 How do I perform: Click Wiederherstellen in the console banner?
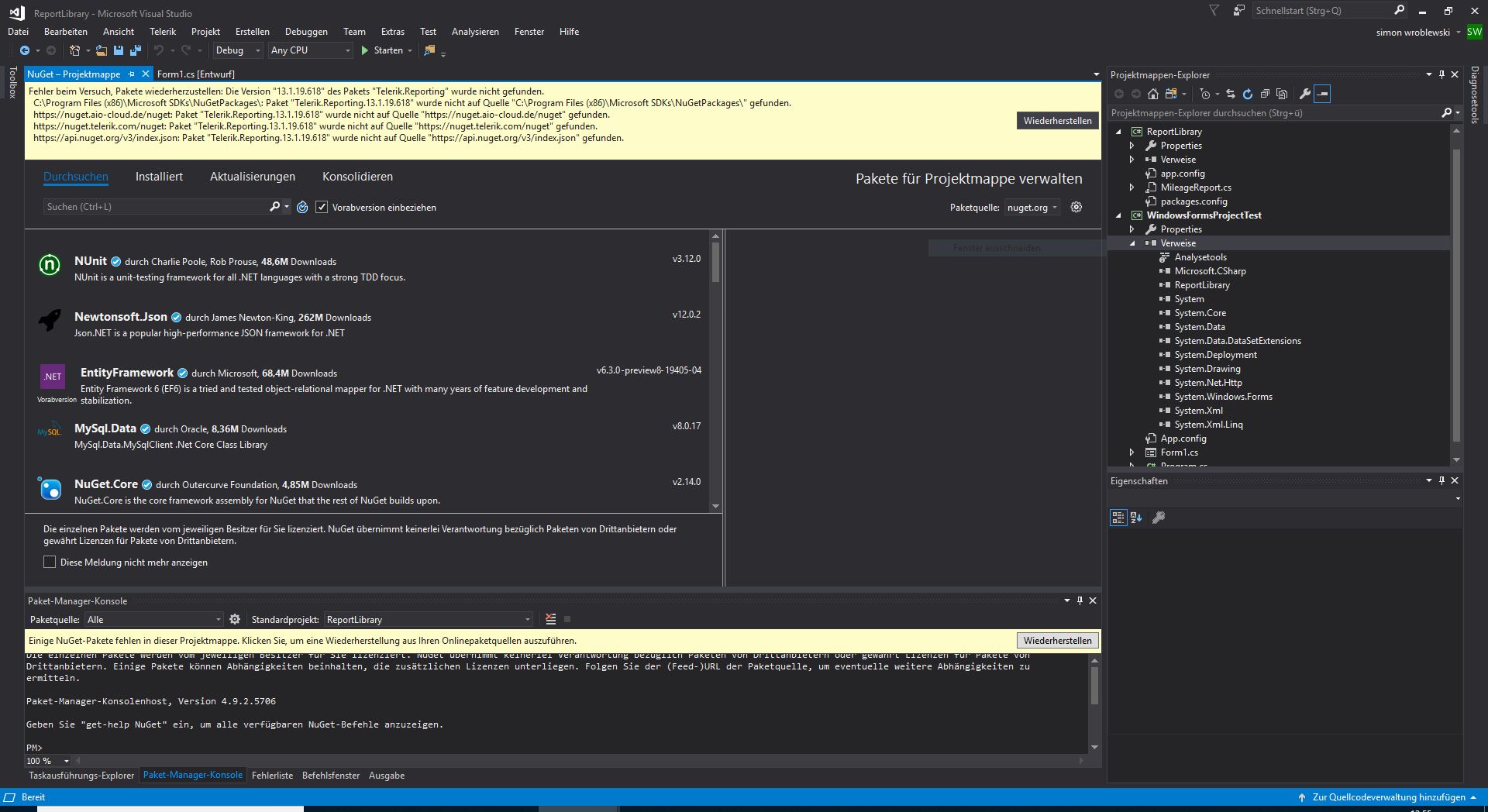pyautogui.click(x=1057, y=641)
